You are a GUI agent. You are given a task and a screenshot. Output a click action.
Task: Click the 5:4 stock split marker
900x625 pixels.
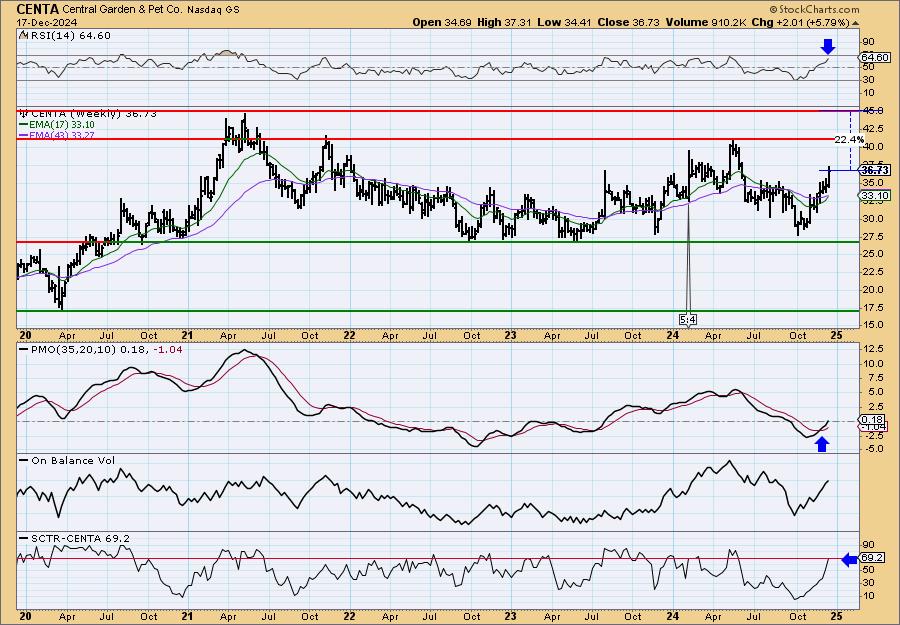[x=688, y=319]
